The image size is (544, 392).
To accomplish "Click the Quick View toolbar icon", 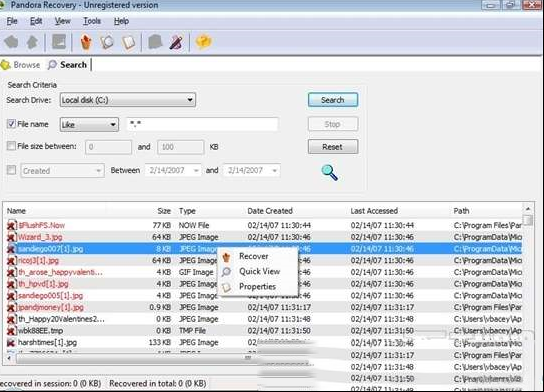I will (x=107, y=42).
